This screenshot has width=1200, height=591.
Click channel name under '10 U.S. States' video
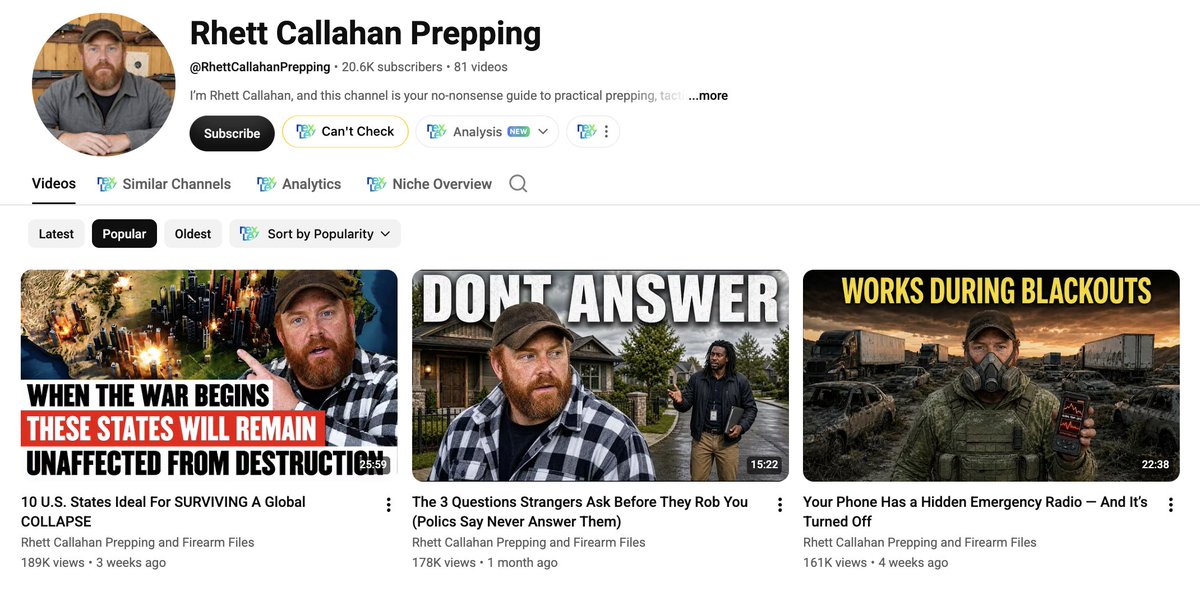click(138, 542)
